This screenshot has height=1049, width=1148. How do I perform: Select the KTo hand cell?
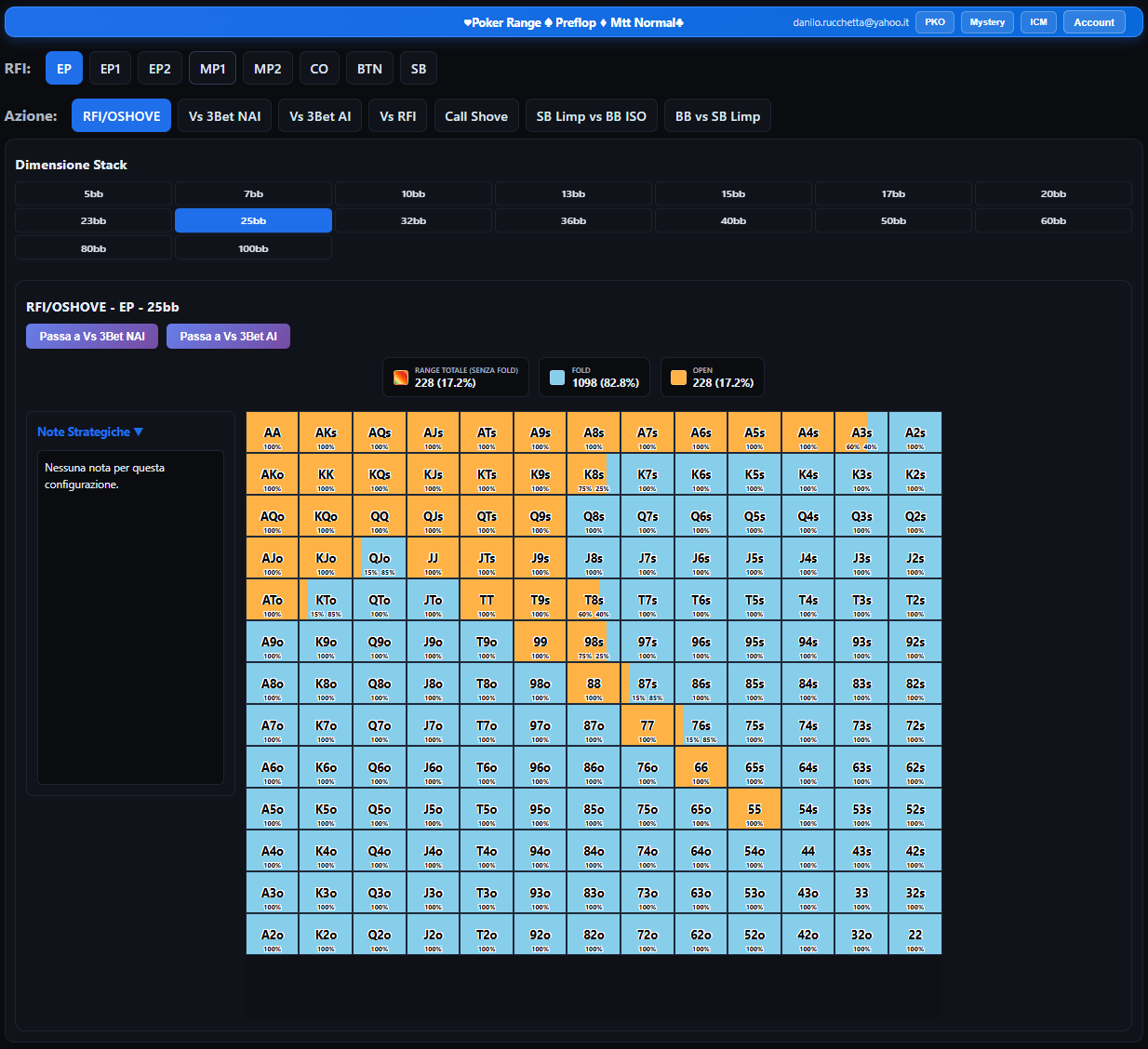point(326,600)
